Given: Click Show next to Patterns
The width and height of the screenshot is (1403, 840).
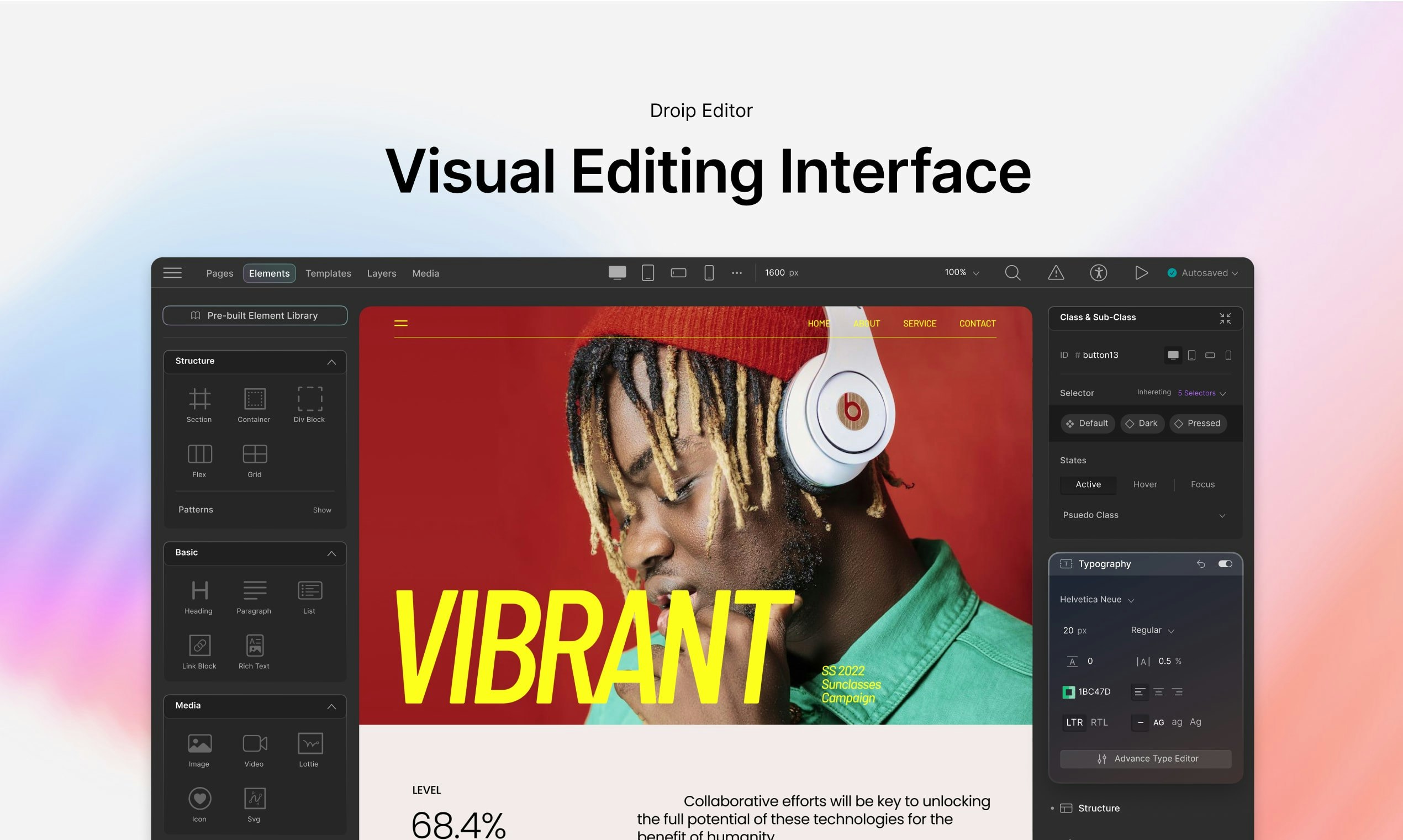Looking at the screenshot, I should (322, 510).
